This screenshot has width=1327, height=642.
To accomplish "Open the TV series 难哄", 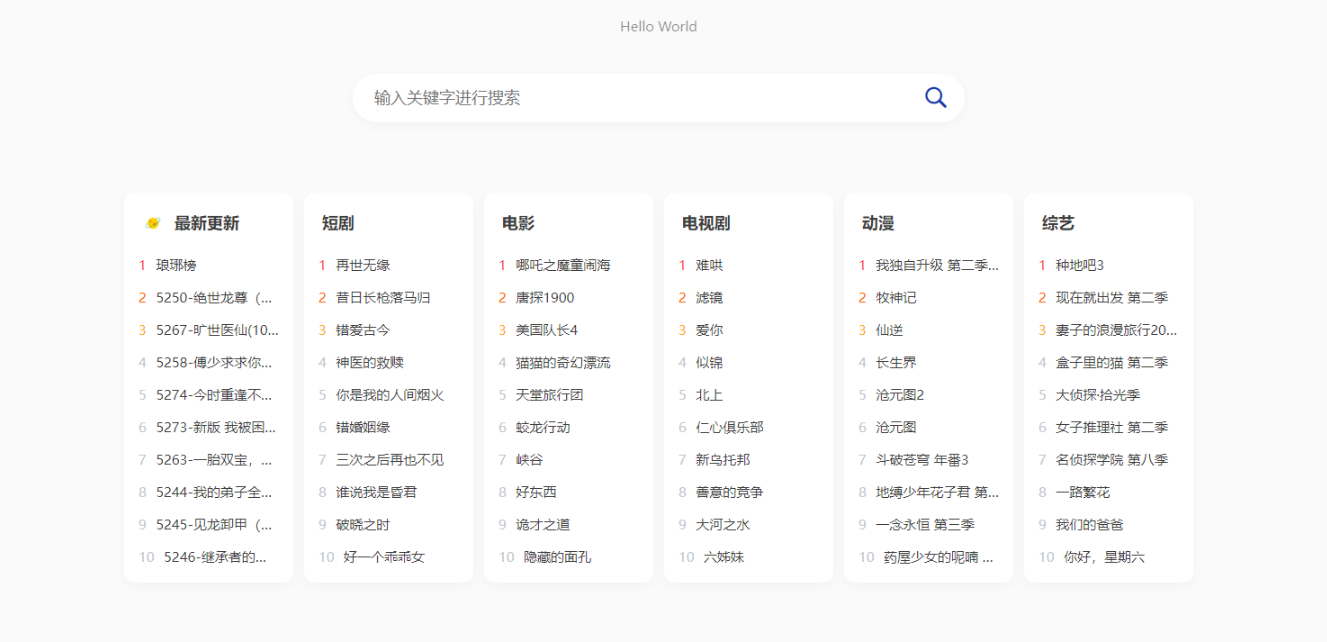I will 710,265.
